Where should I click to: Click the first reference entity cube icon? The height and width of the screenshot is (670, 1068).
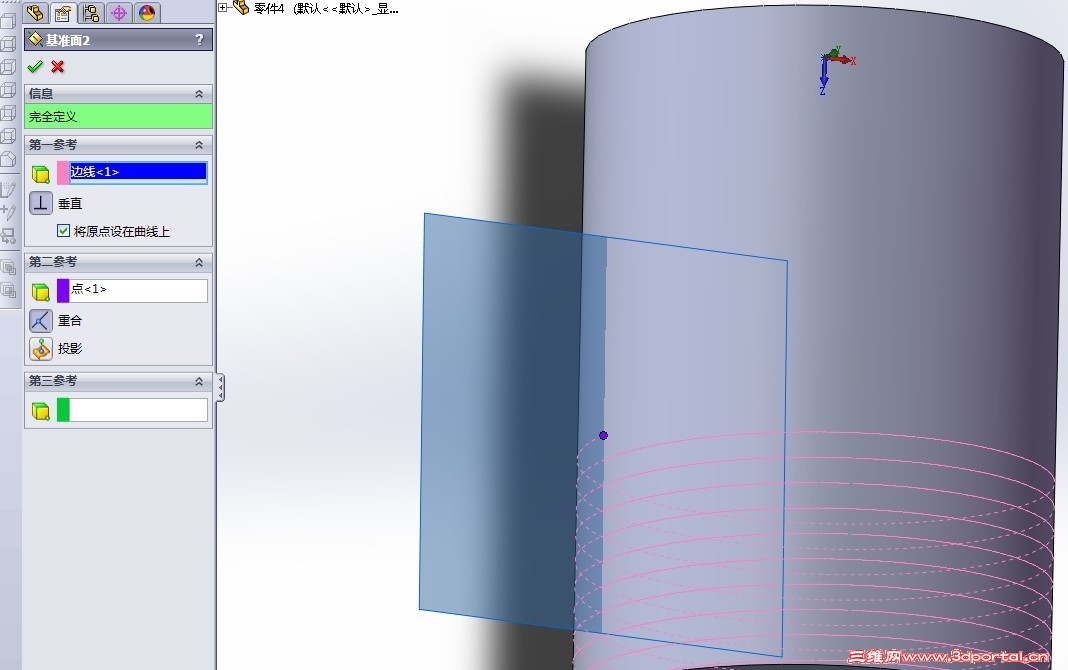click(x=41, y=174)
